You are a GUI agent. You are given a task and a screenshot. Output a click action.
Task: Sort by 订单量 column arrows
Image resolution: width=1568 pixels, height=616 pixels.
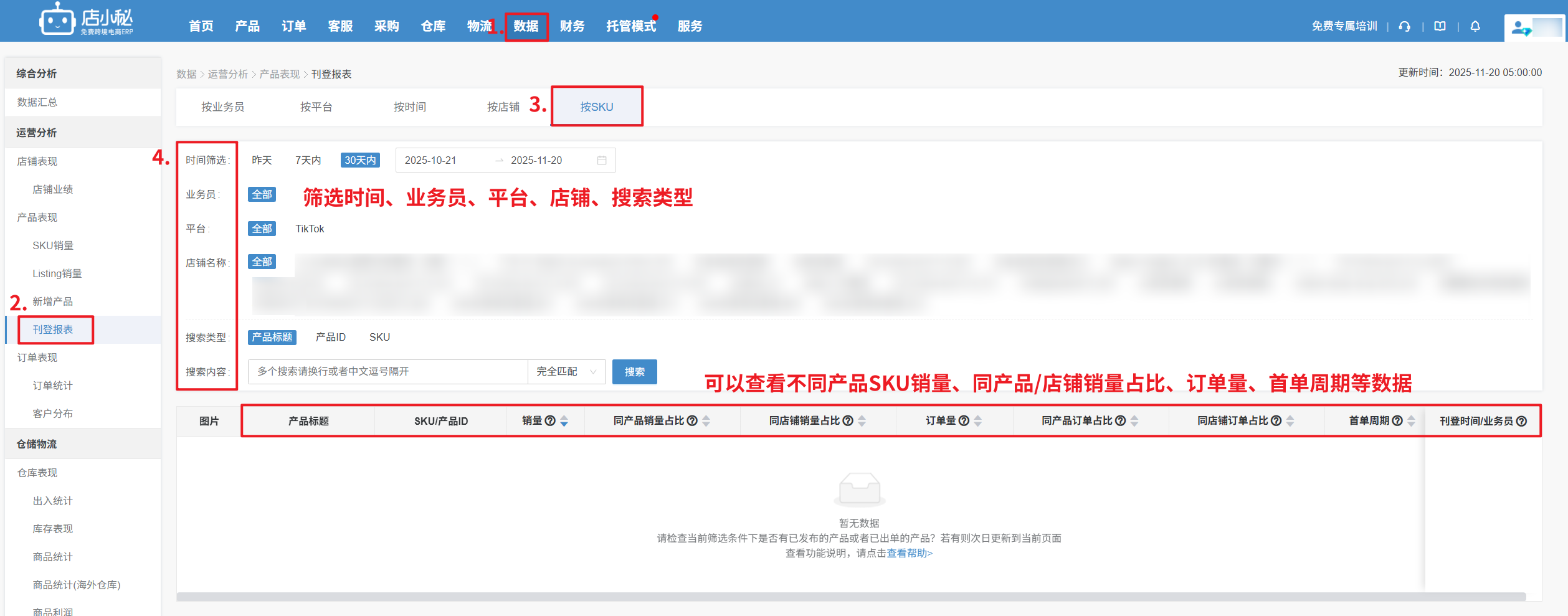[x=978, y=421]
